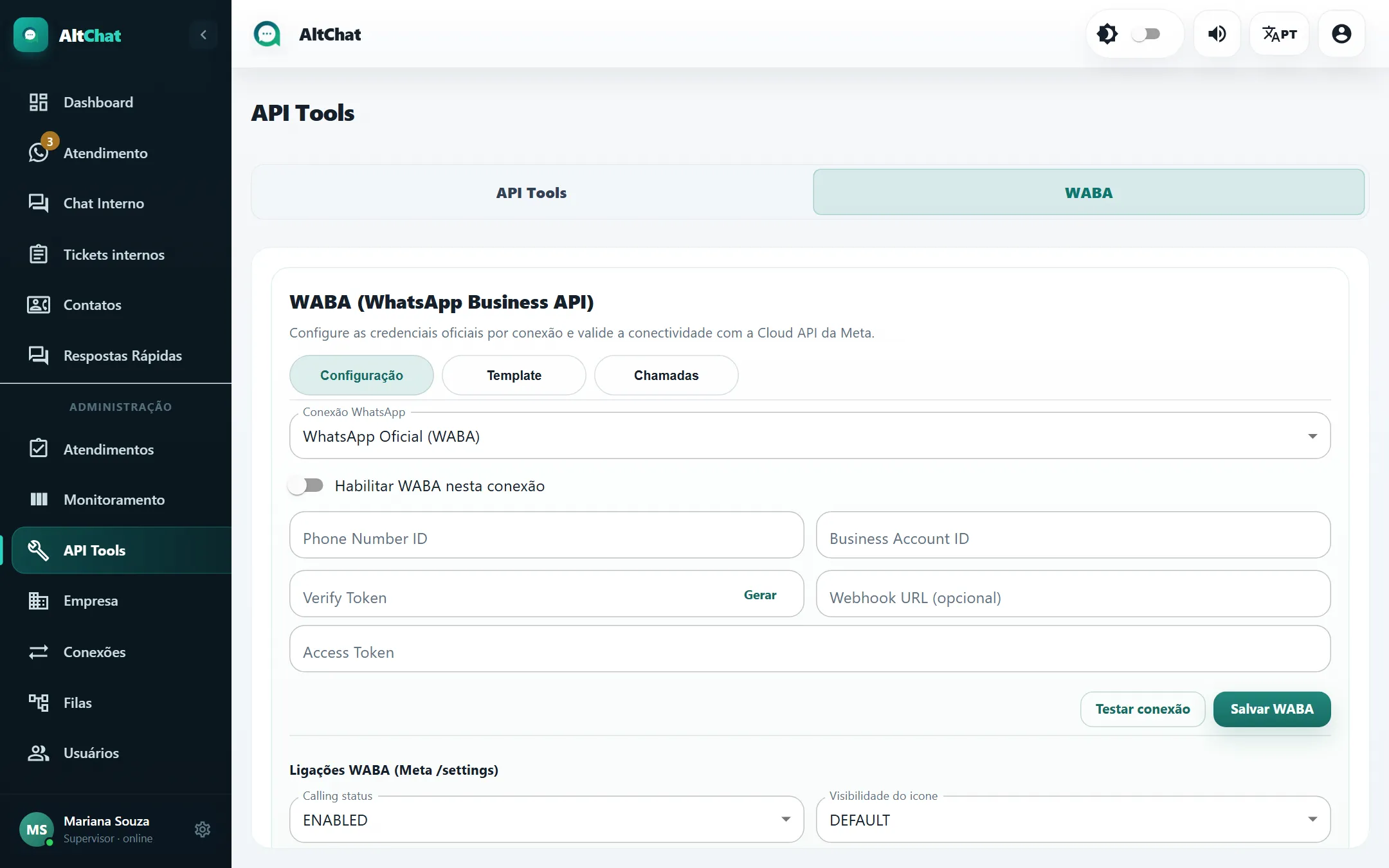Select the Configuração sub-tab
1389x868 pixels.
tap(361, 375)
